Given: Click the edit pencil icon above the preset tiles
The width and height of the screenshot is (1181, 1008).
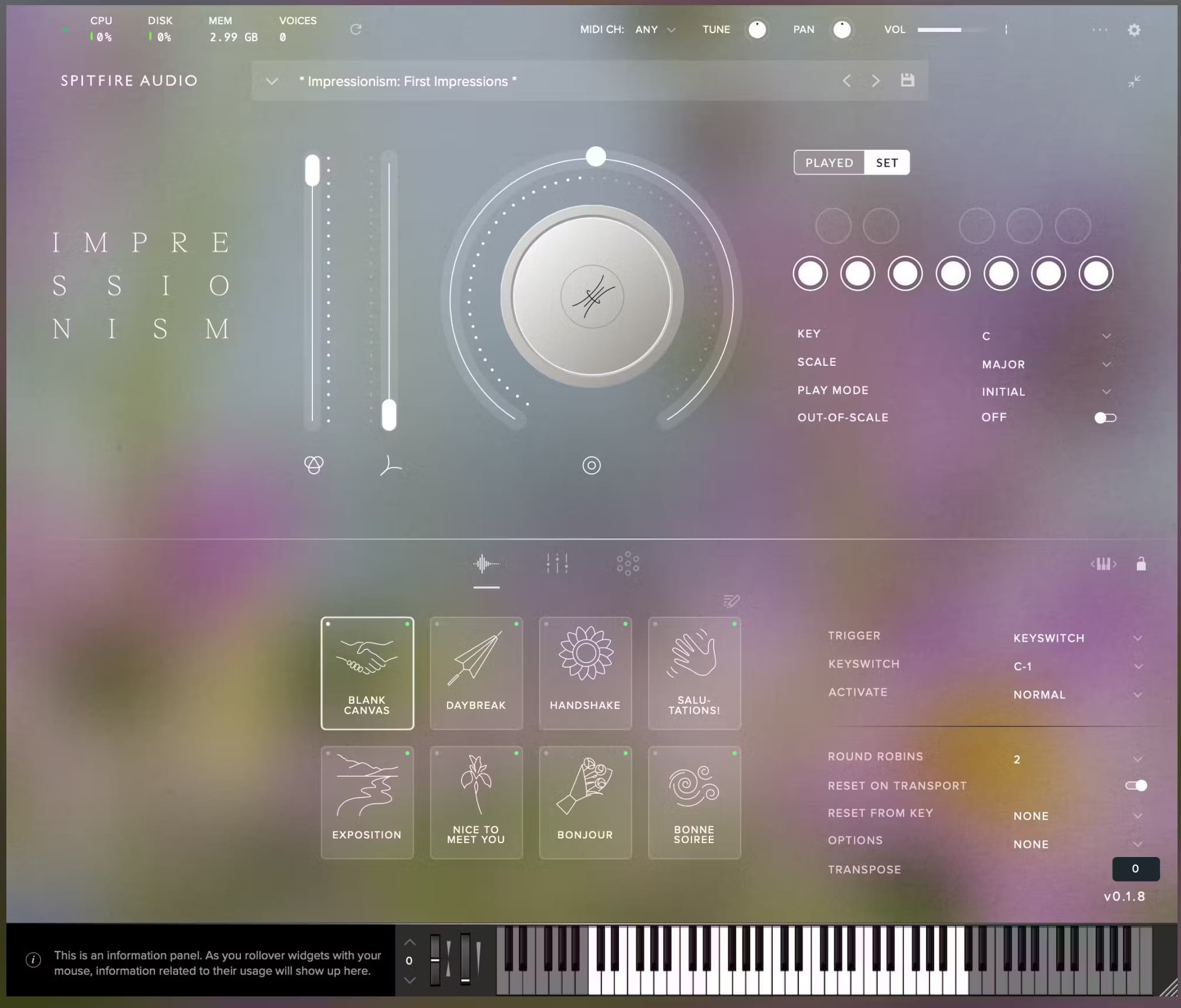Looking at the screenshot, I should [731, 601].
